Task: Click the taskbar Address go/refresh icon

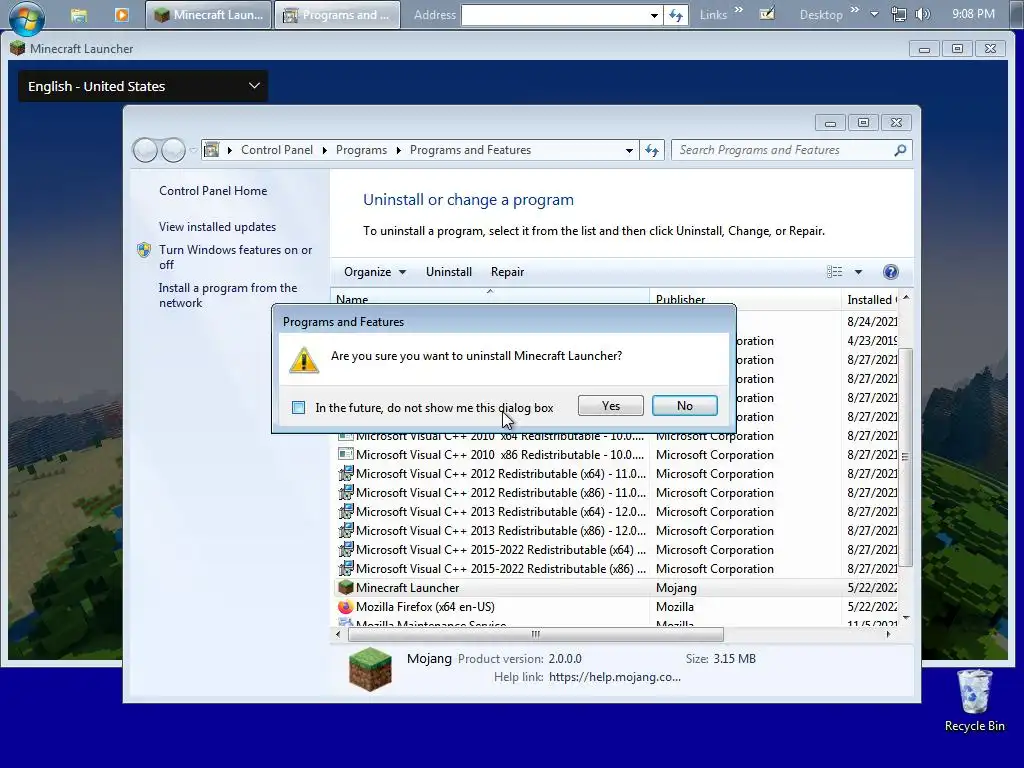Action: (676, 15)
